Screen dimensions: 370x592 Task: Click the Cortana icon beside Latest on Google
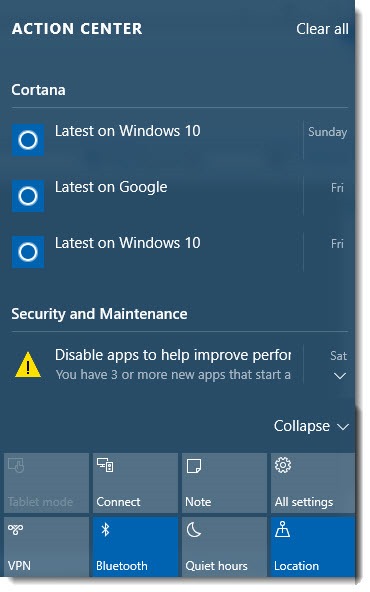28,196
